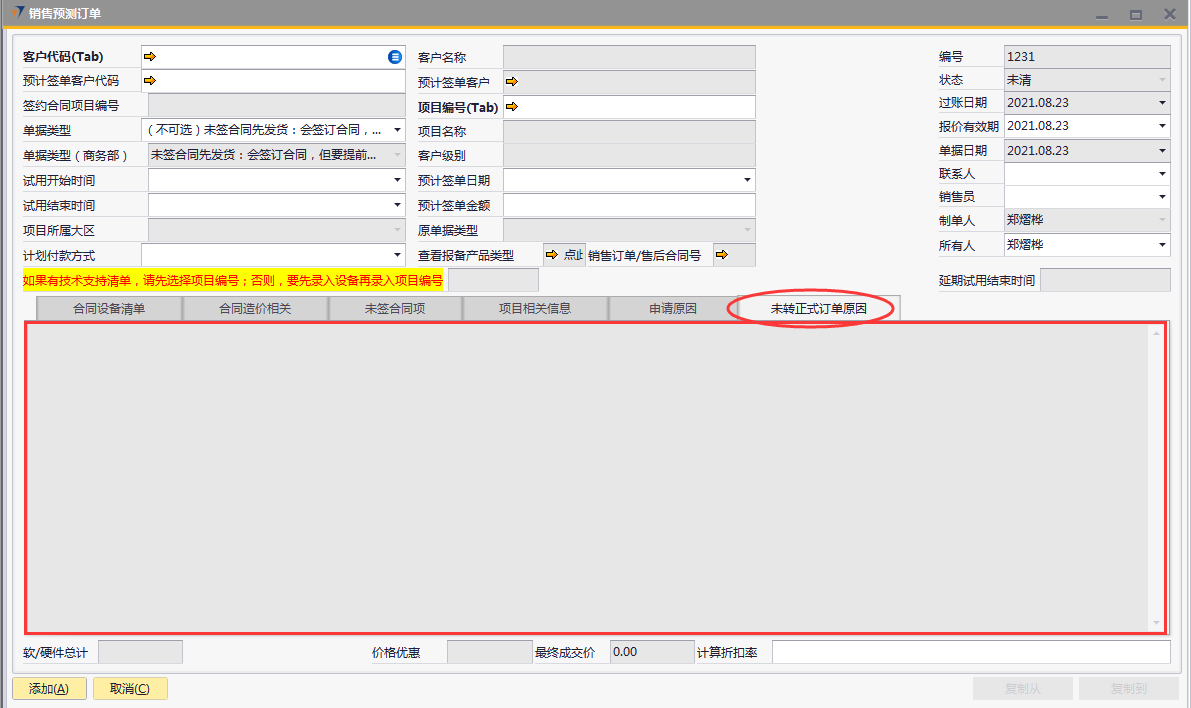Click the arrow icon beside 项目编号(Tab)
Image resolution: width=1191 pixels, height=708 pixels.
click(512, 107)
